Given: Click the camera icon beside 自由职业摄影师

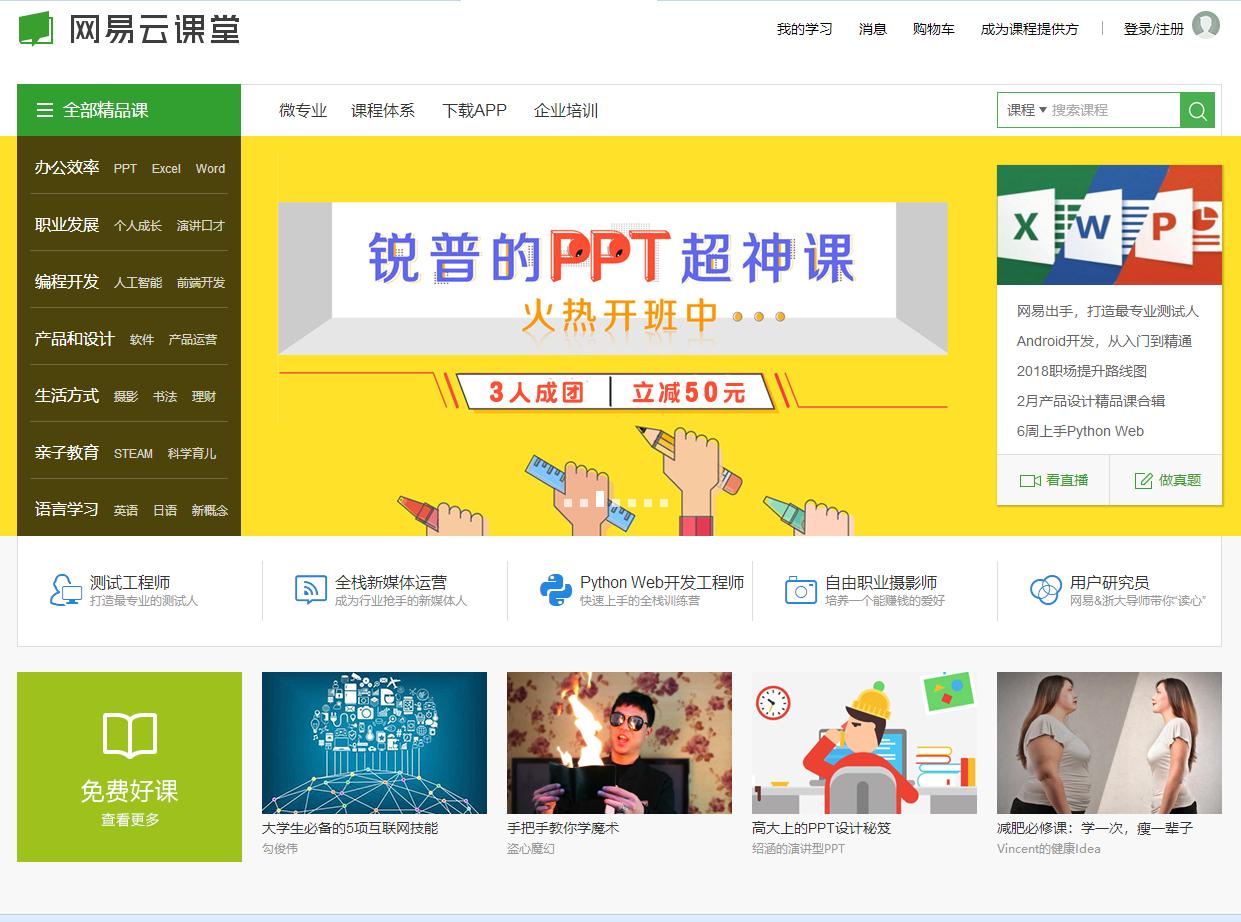Looking at the screenshot, I should pos(798,589).
